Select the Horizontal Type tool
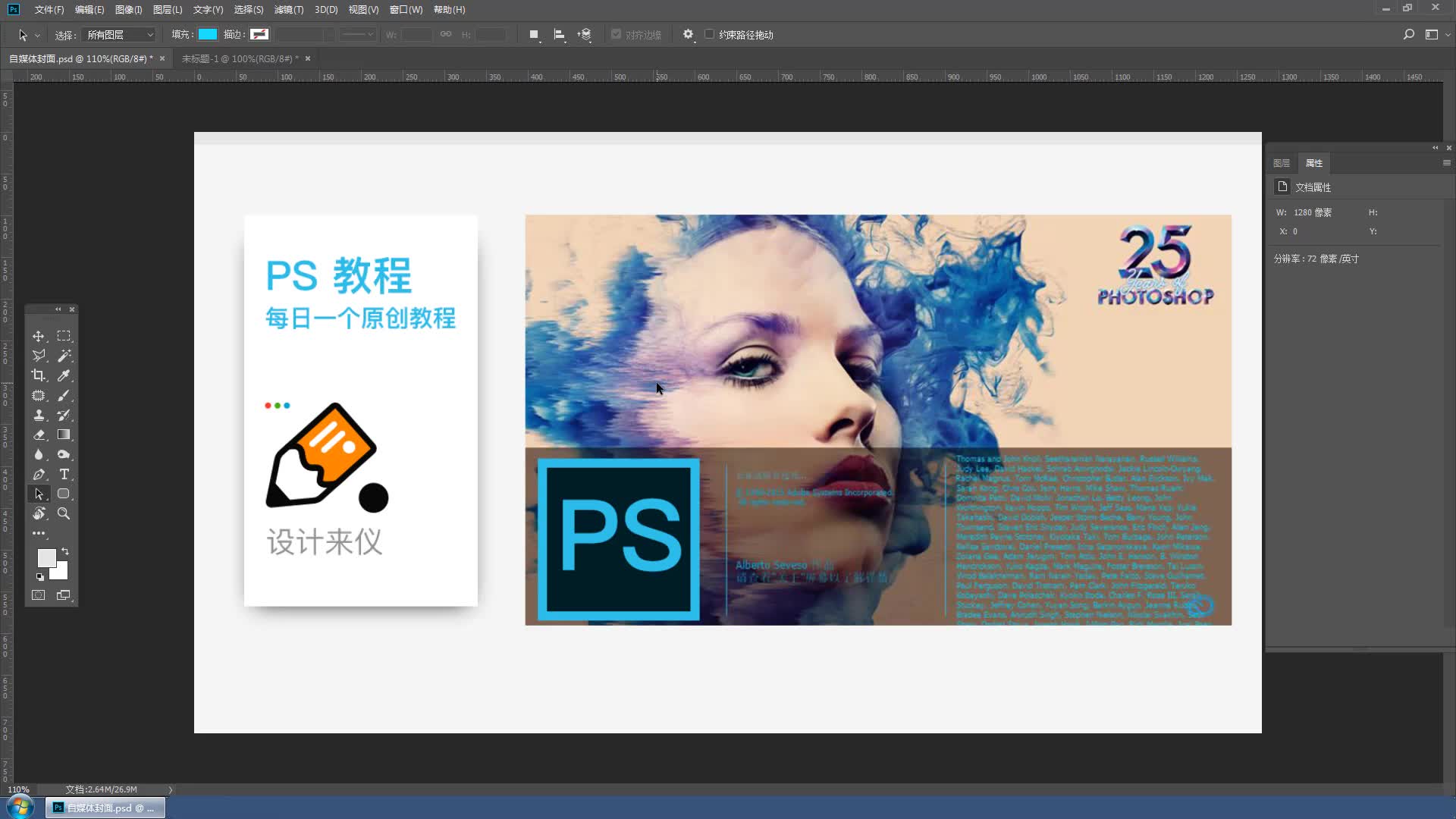This screenshot has width=1456, height=819. 64,474
